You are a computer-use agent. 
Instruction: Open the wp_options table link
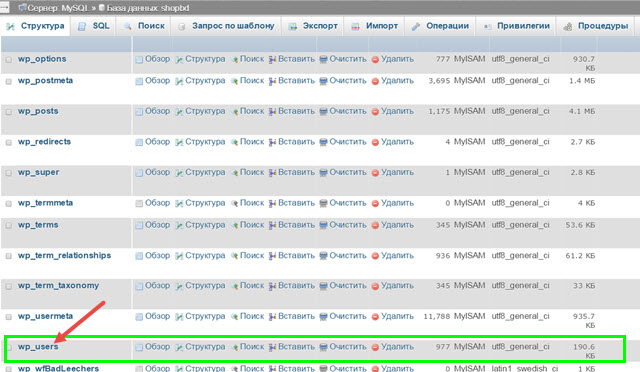pos(42,59)
